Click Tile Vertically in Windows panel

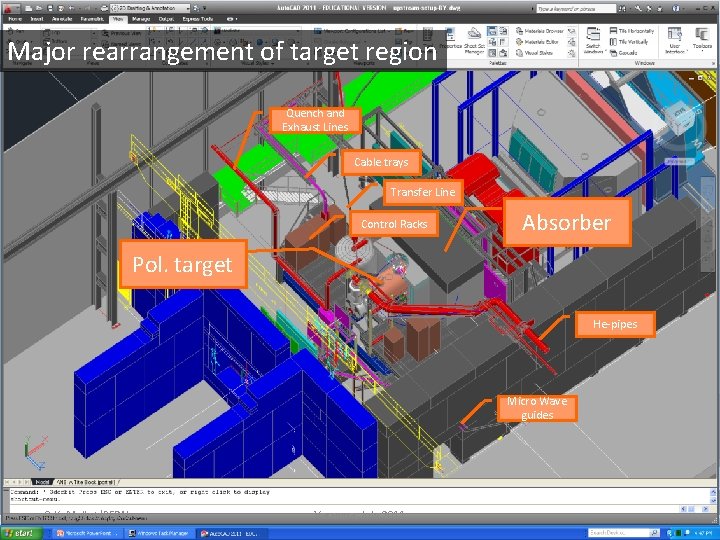pos(629,42)
